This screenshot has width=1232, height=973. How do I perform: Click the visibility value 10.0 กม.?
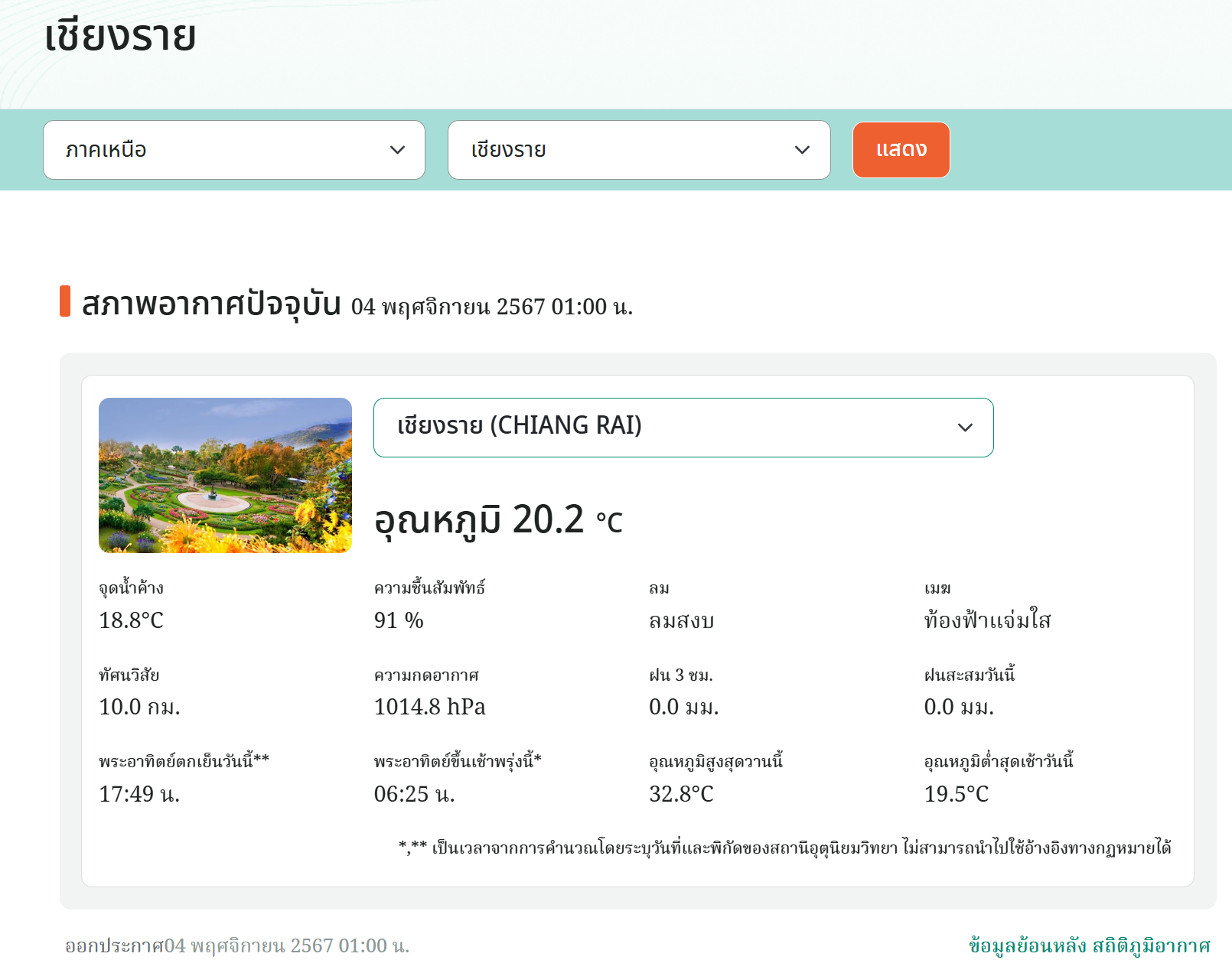coord(139,707)
